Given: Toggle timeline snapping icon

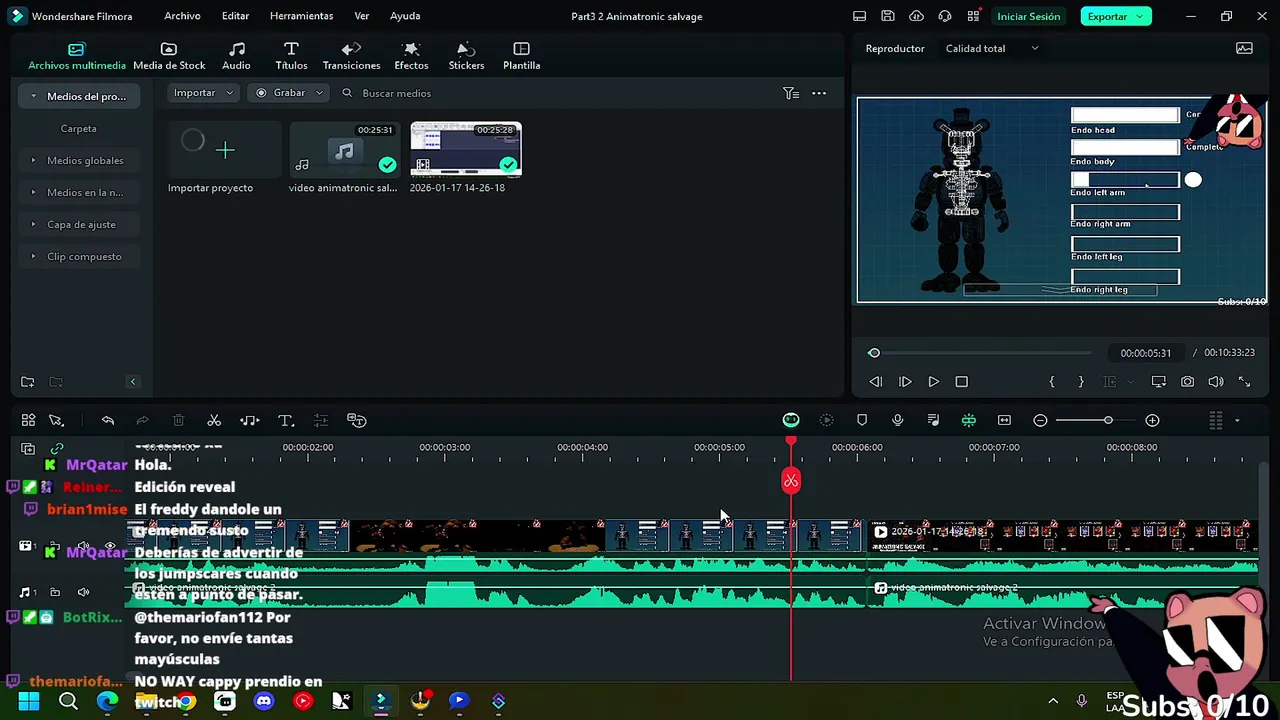Looking at the screenshot, I should [969, 421].
